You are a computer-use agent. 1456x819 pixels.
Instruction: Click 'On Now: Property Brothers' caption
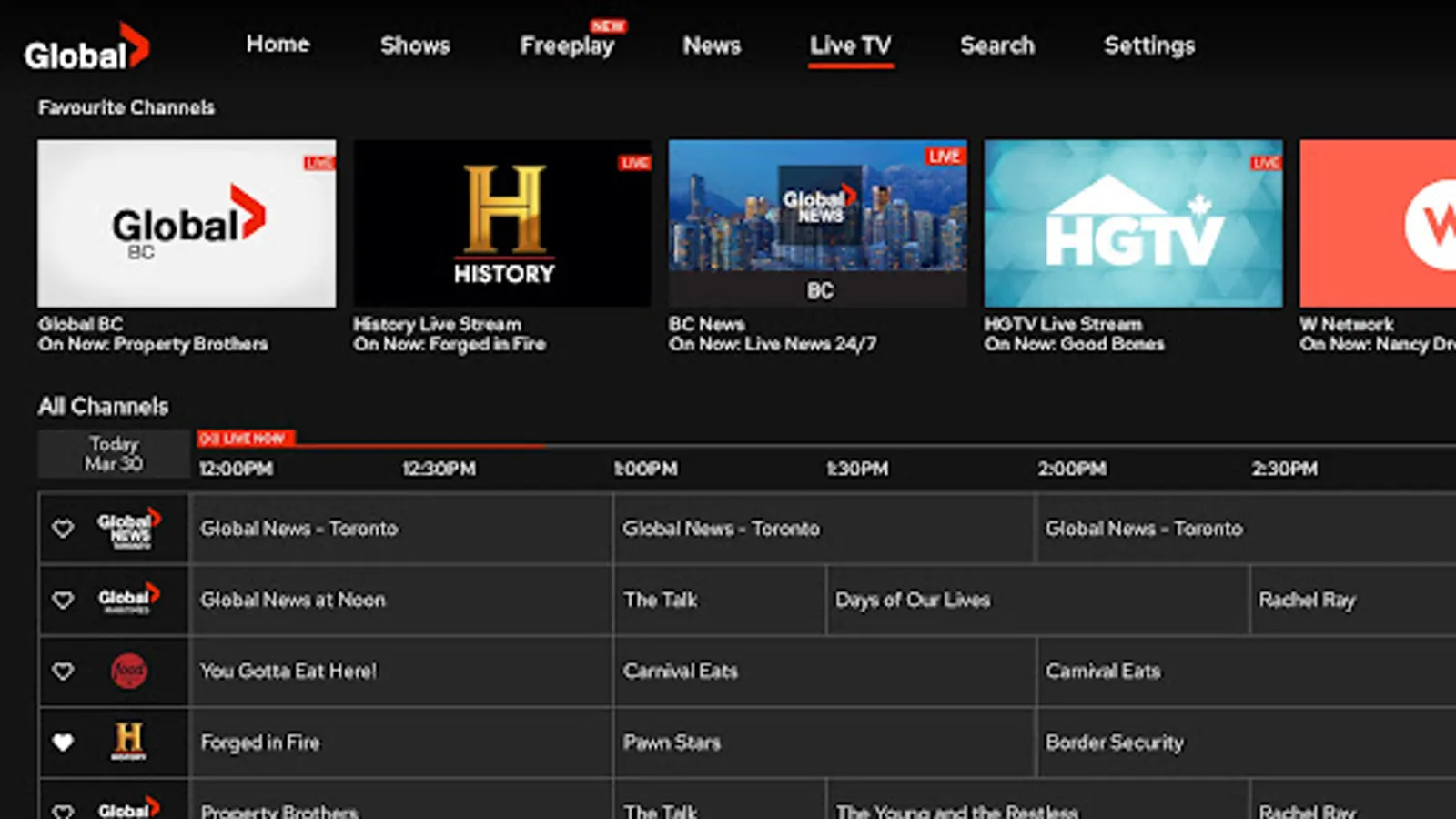click(153, 344)
